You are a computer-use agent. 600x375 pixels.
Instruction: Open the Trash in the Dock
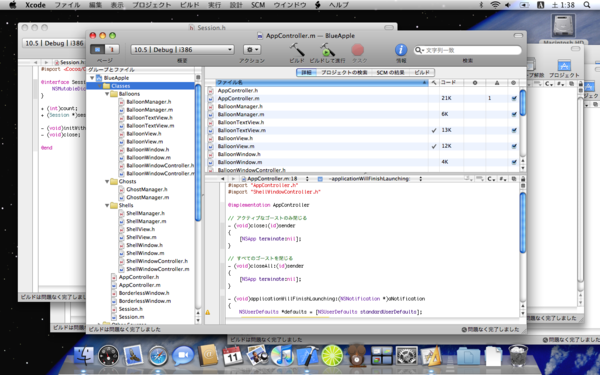(x=518, y=355)
